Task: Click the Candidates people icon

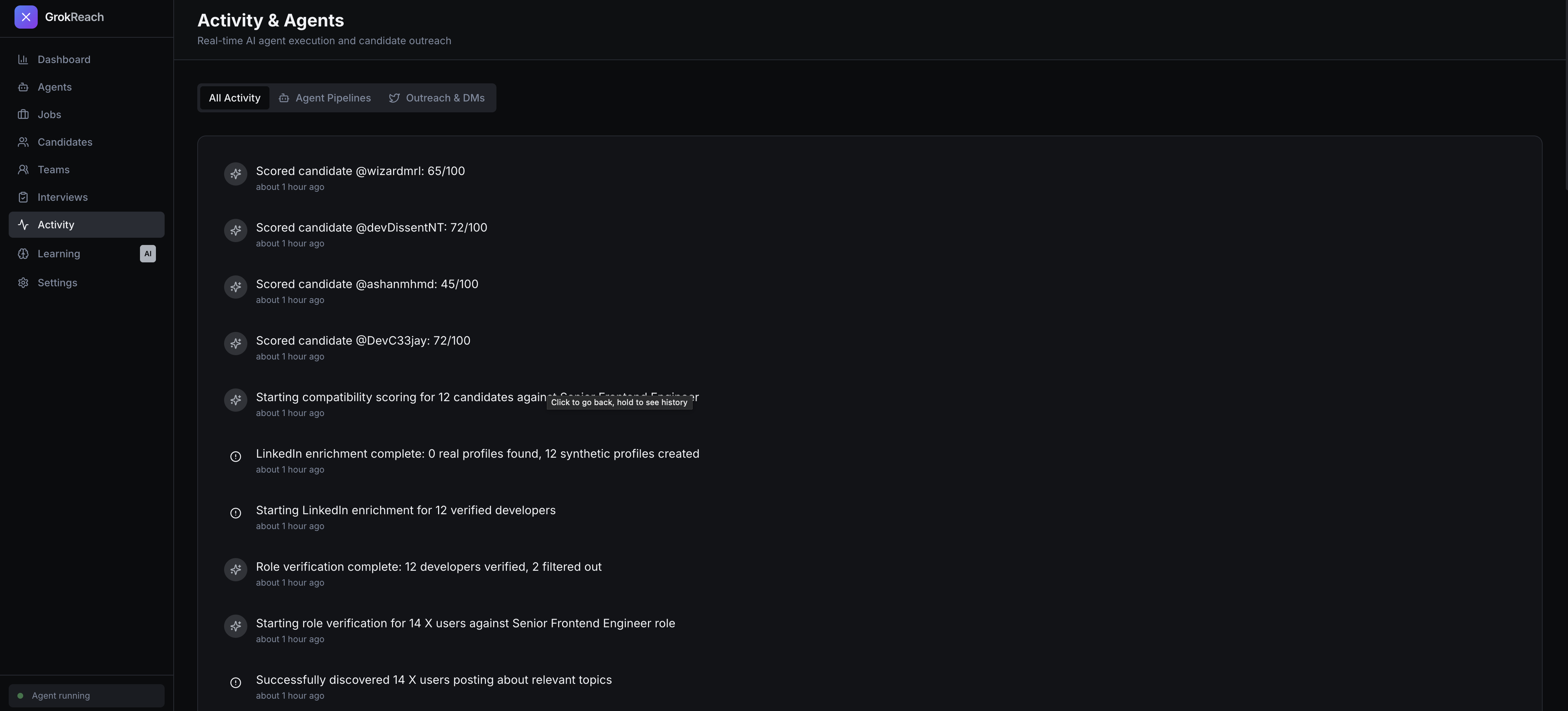Action: click(x=23, y=142)
